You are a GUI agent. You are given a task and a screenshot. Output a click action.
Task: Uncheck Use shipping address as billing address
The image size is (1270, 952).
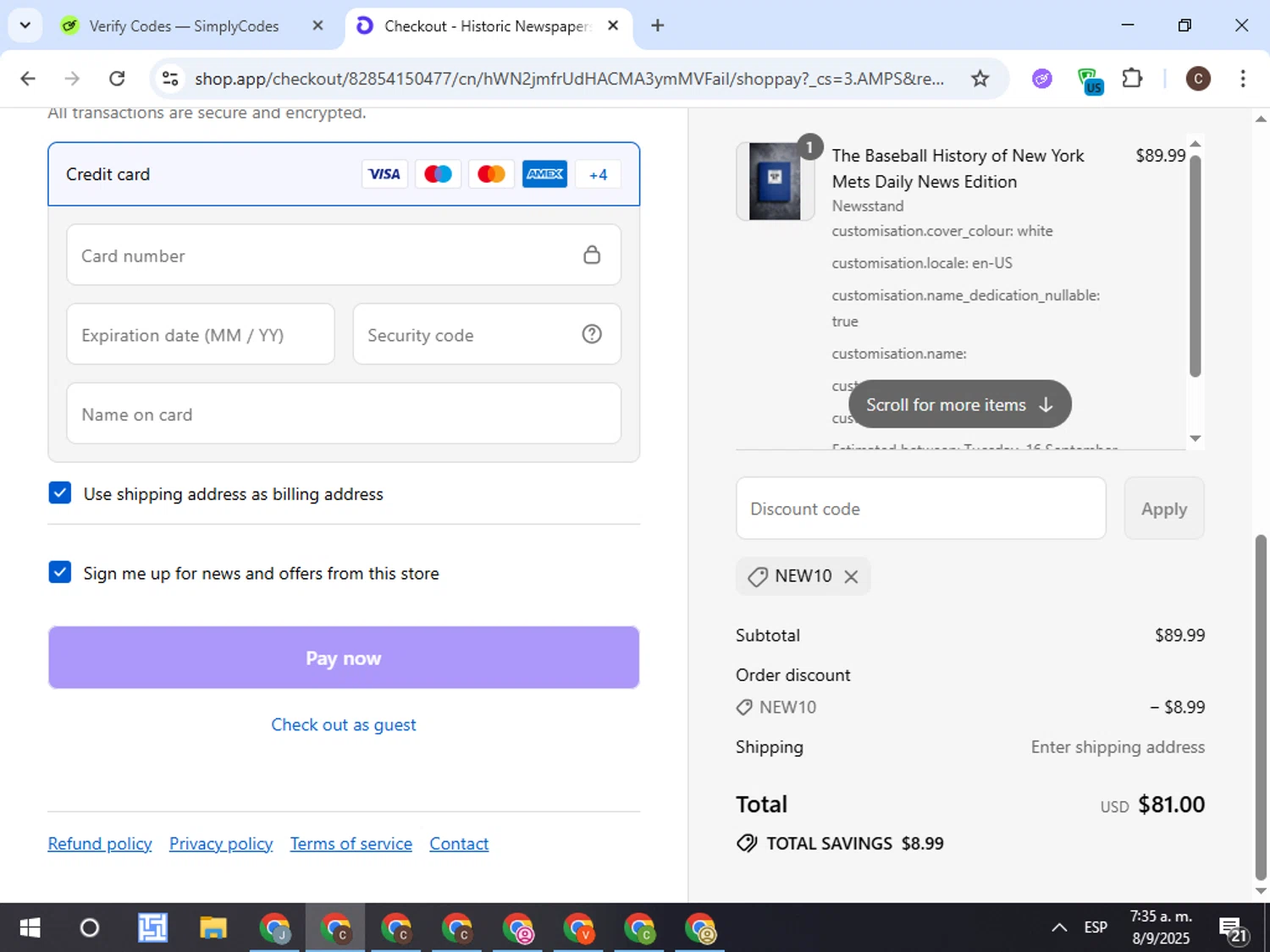(x=60, y=493)
